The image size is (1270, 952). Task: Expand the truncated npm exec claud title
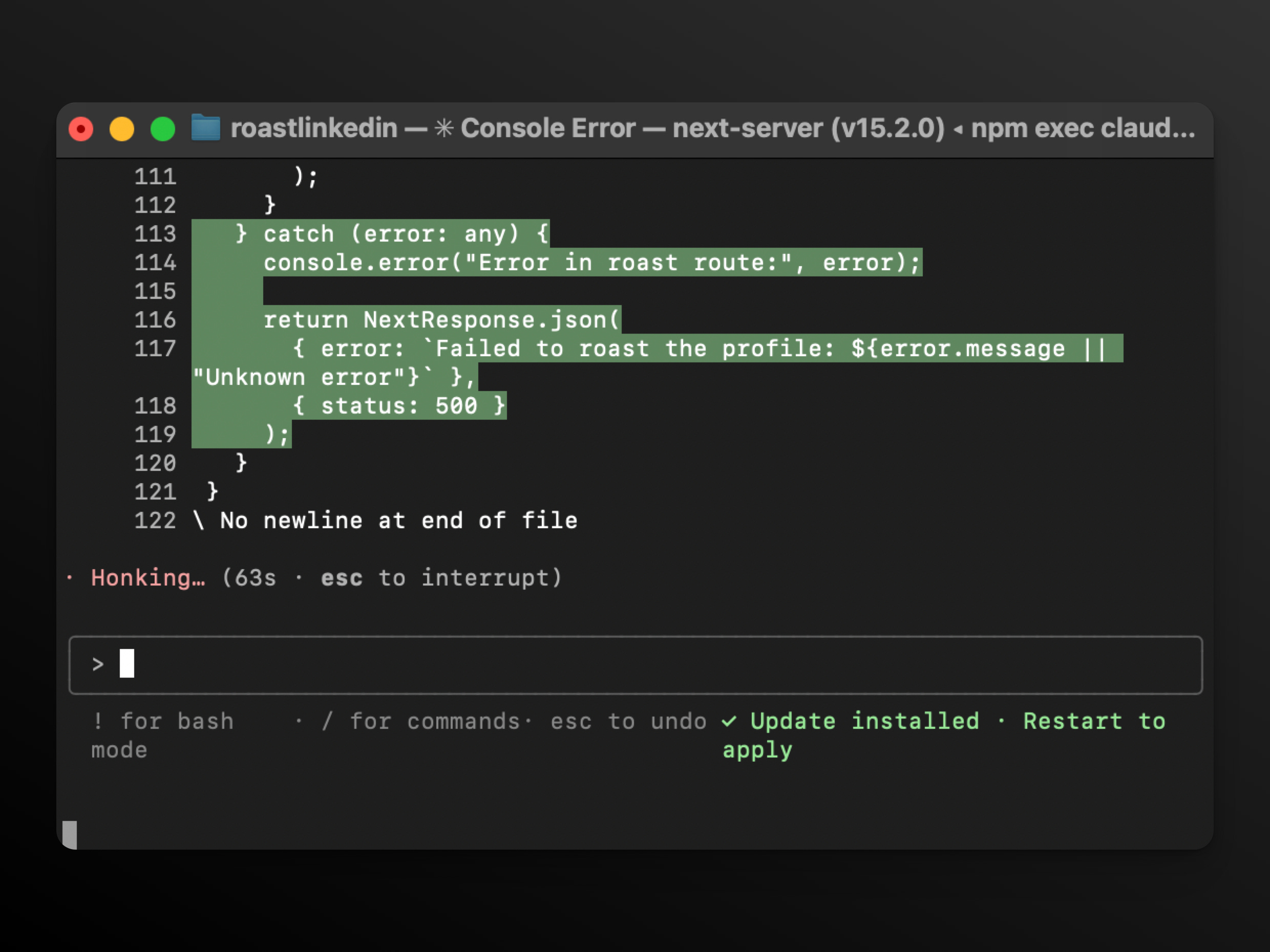(1085, 128)
